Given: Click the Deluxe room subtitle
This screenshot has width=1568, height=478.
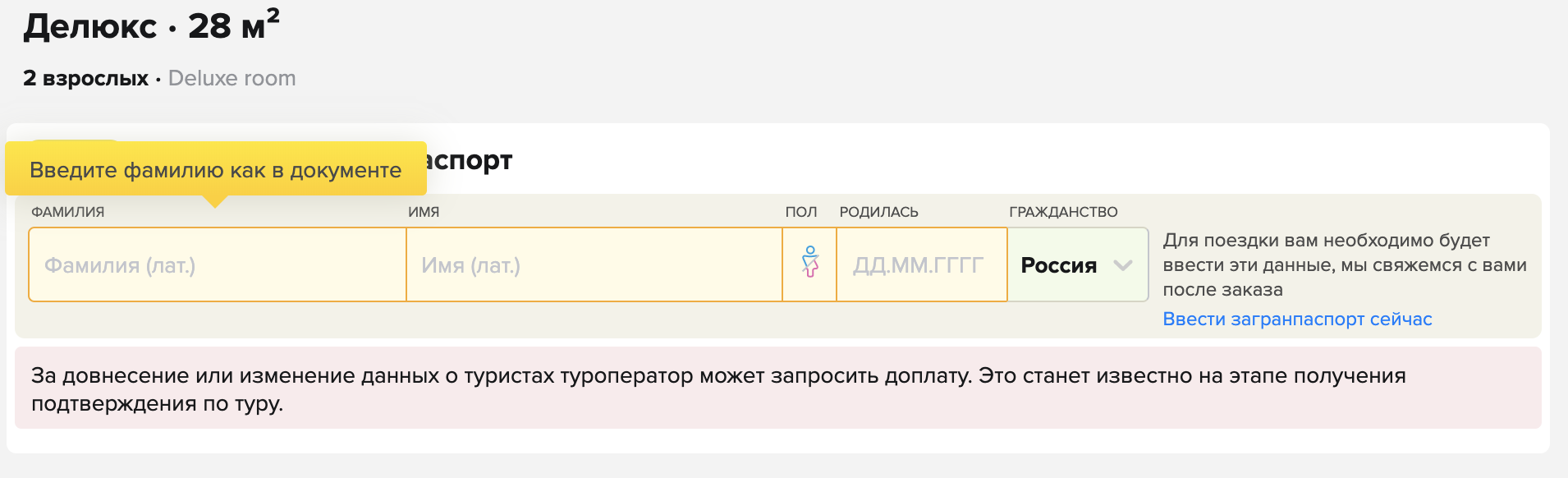Looking at the screenshot, I should click(232, 78).
